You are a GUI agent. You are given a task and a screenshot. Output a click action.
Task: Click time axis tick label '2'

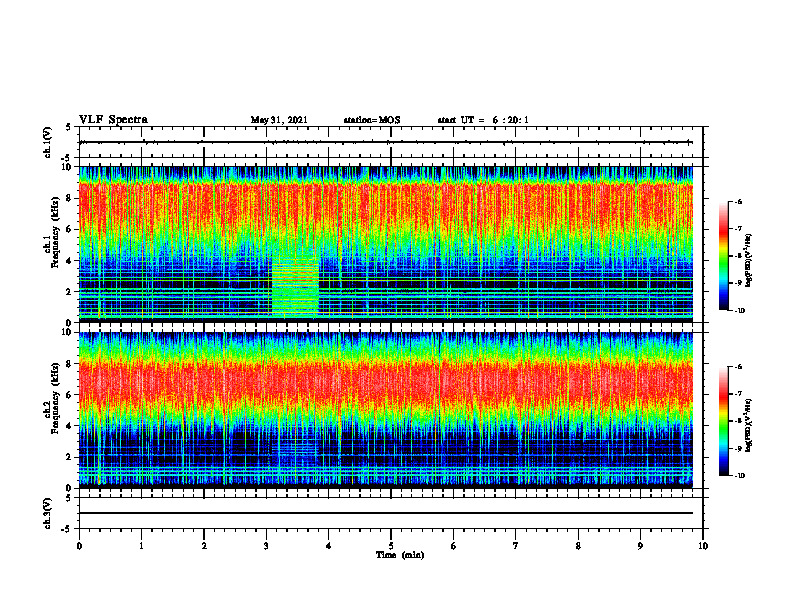click(x=204, y=546)
